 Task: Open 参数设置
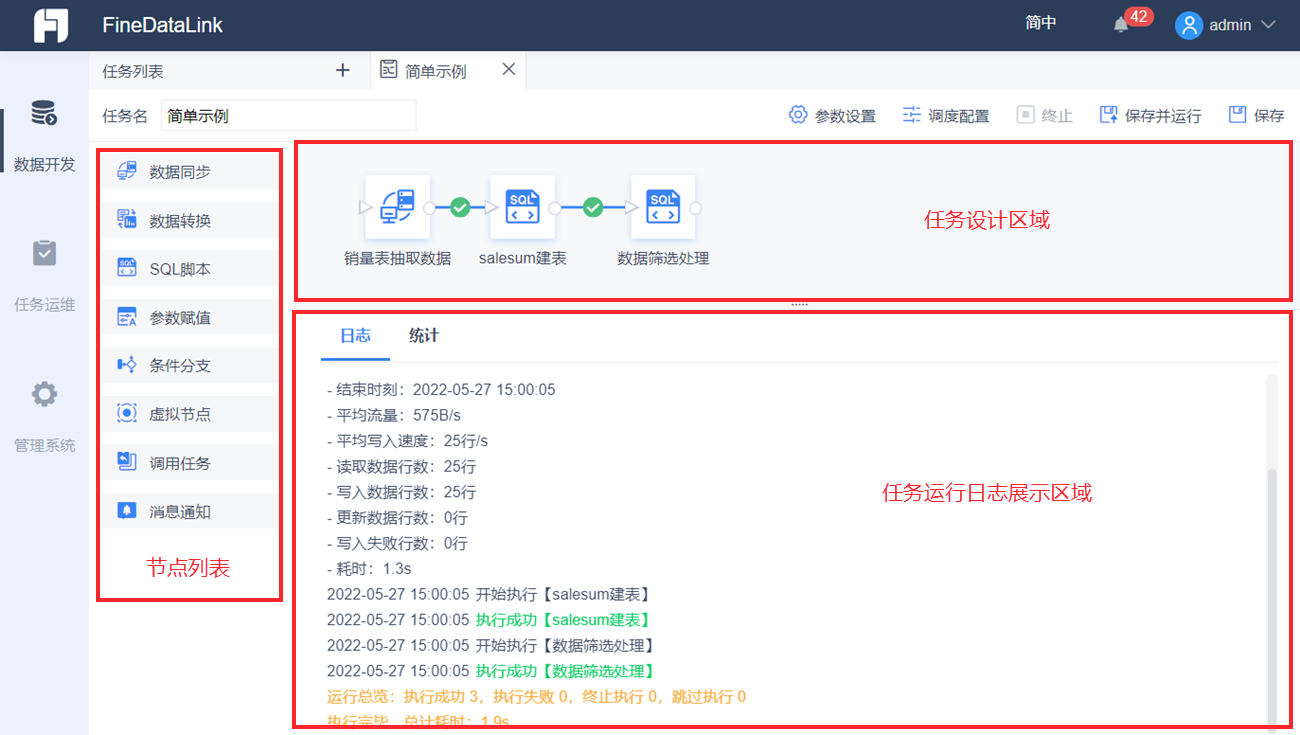pyautogui.click(x=832, y=116)
